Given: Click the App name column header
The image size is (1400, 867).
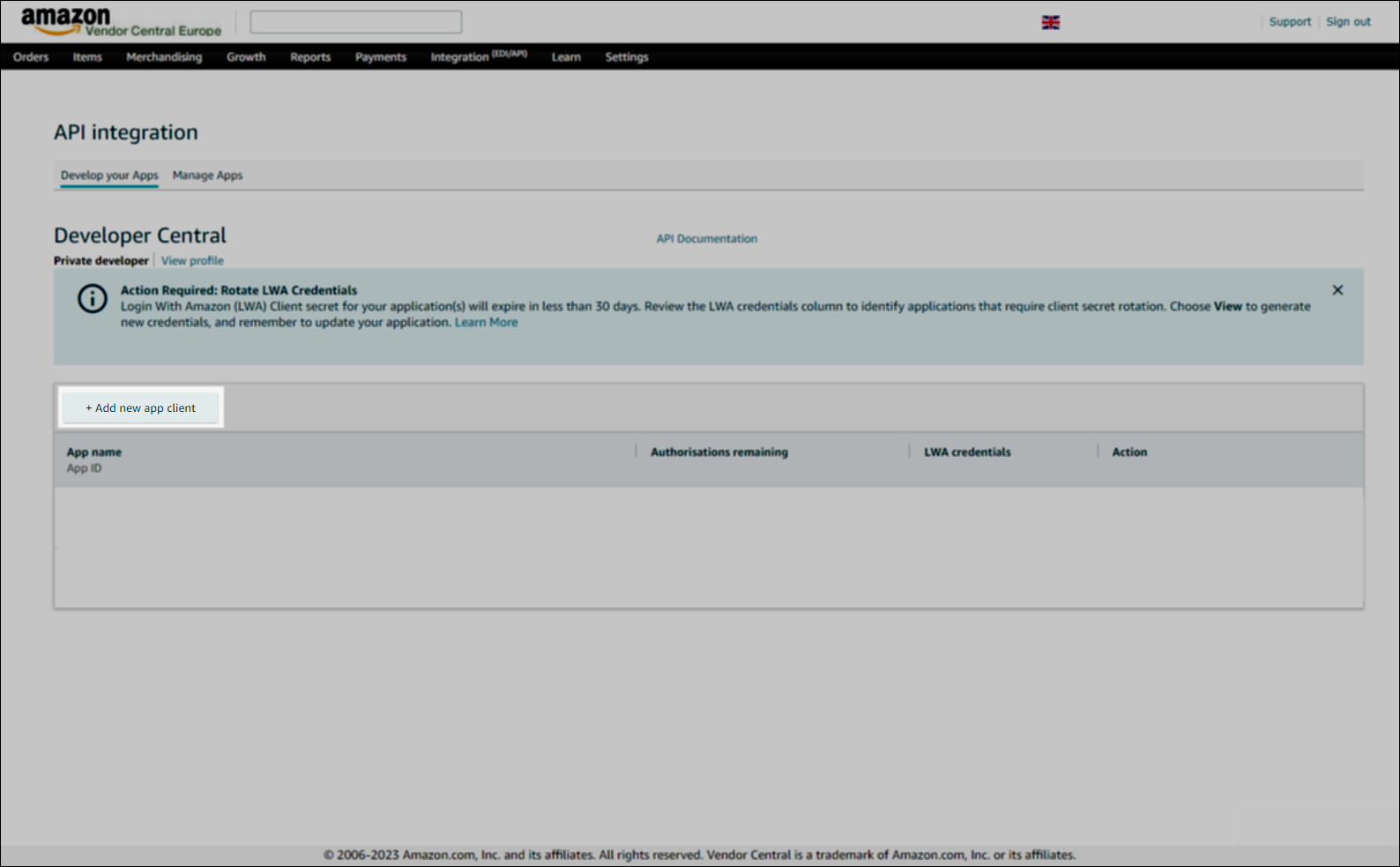Looking at the screenshot, I should (94, 452).
